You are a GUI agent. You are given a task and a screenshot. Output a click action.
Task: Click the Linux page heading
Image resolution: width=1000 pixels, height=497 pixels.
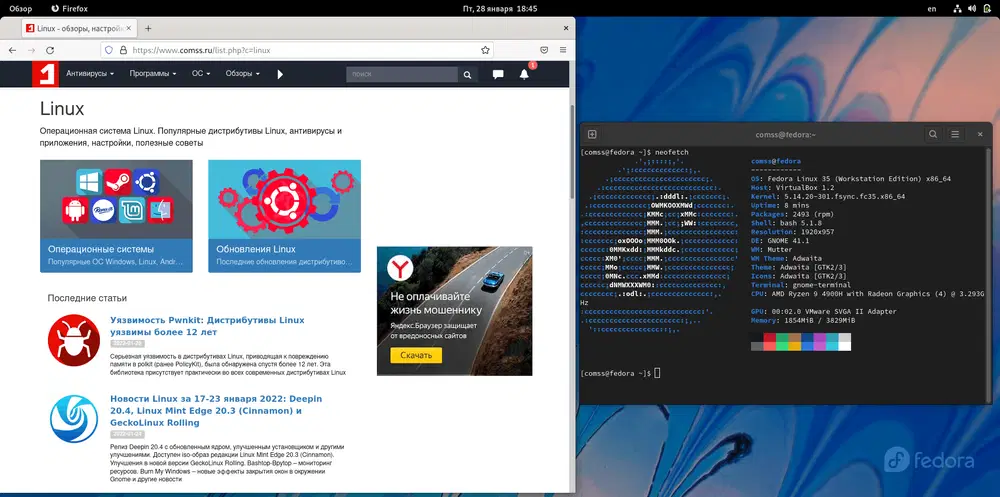click(x=62, y=108)
